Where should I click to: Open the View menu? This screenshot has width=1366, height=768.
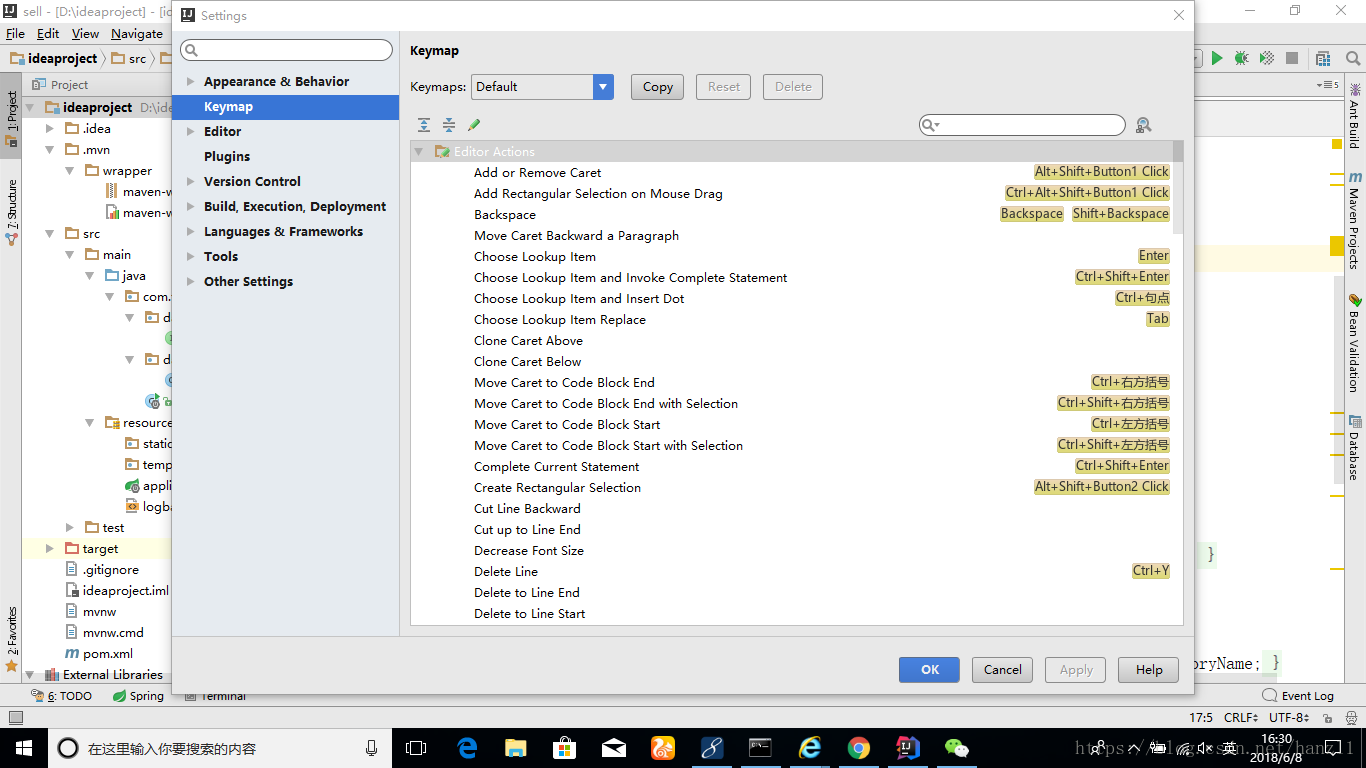(85, 34)
